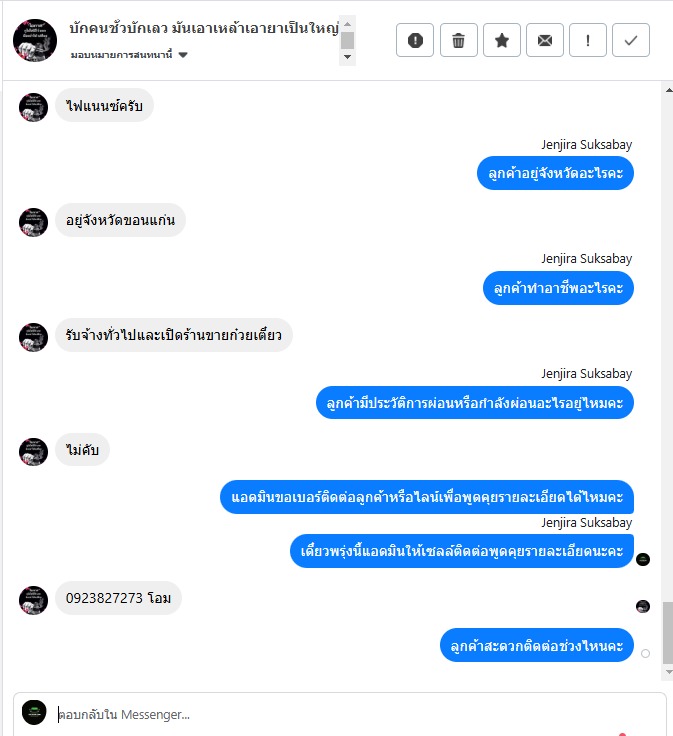Click the title box up arrow
The image size is (673, 736).
coord(347,24)
